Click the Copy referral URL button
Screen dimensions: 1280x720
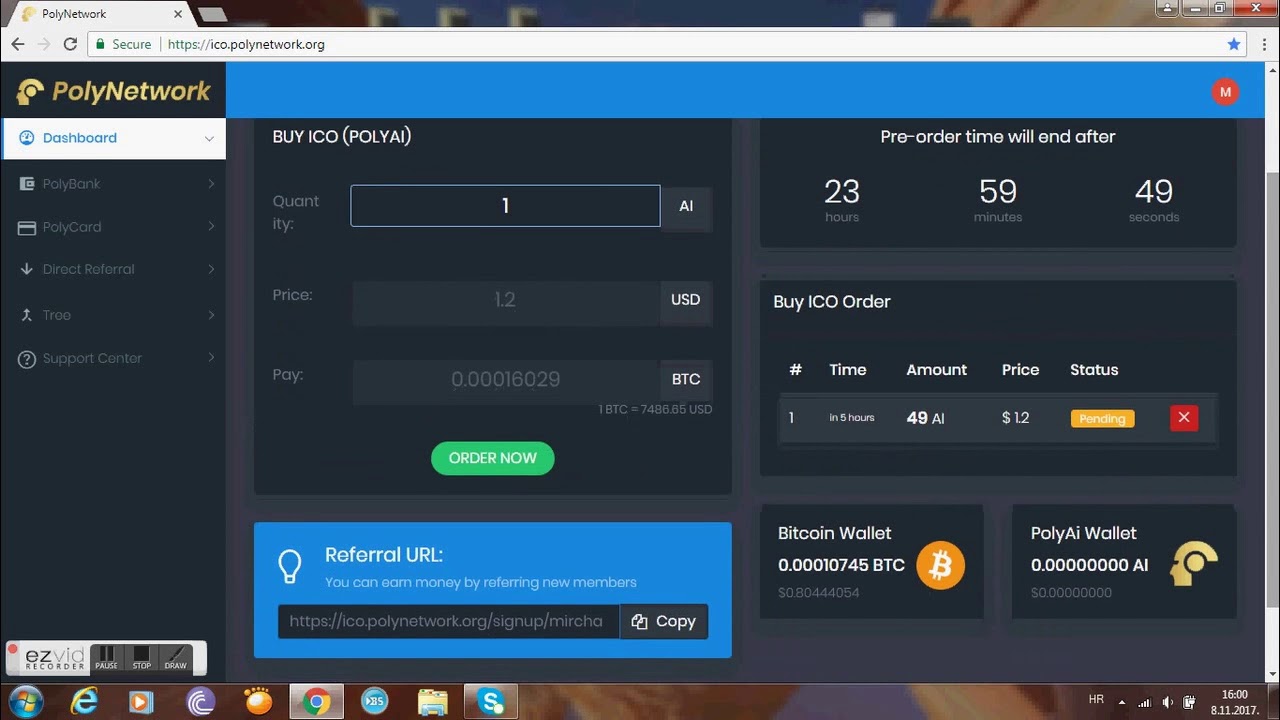click(664, 621)
